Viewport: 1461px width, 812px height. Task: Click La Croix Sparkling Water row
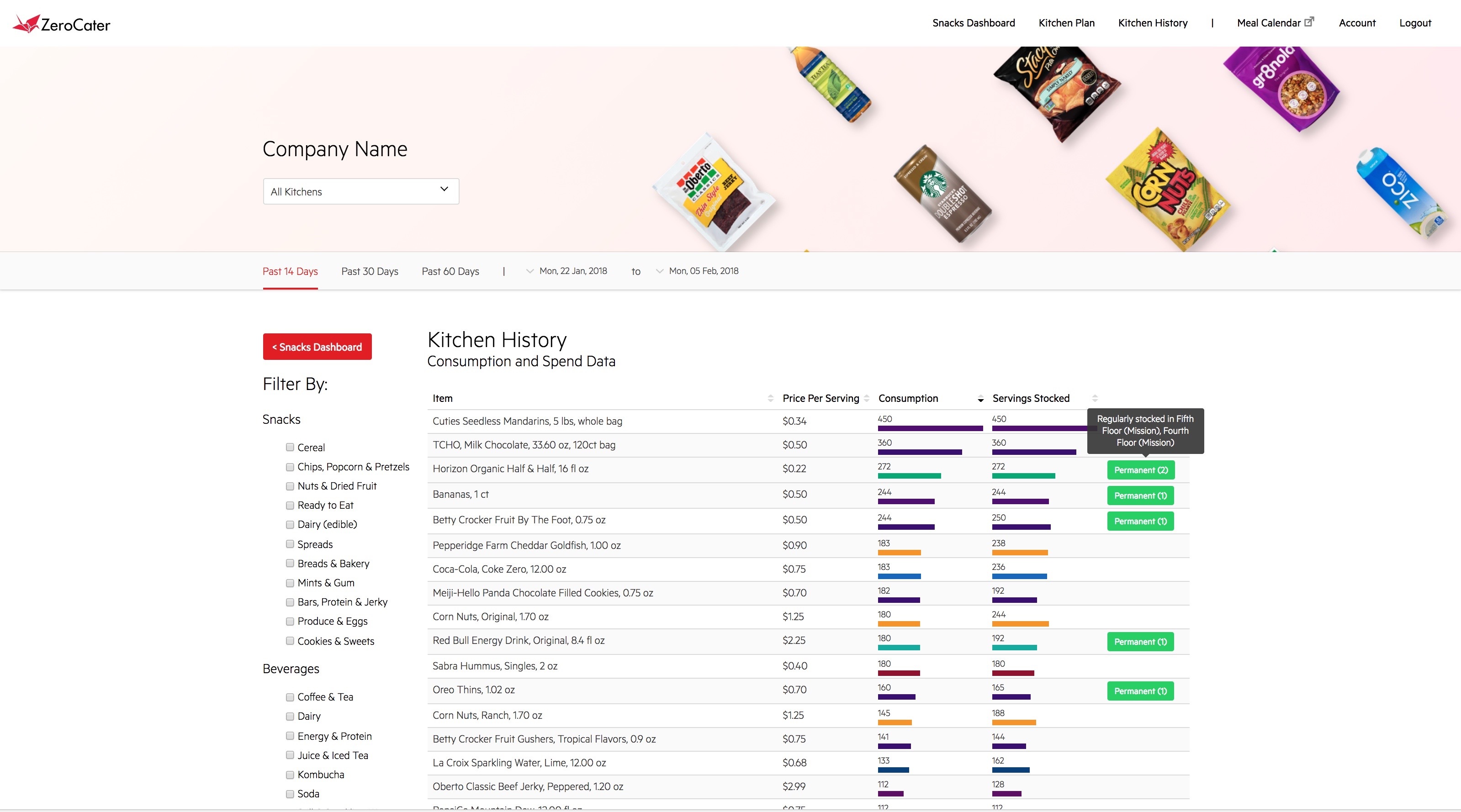click(808, 763)
